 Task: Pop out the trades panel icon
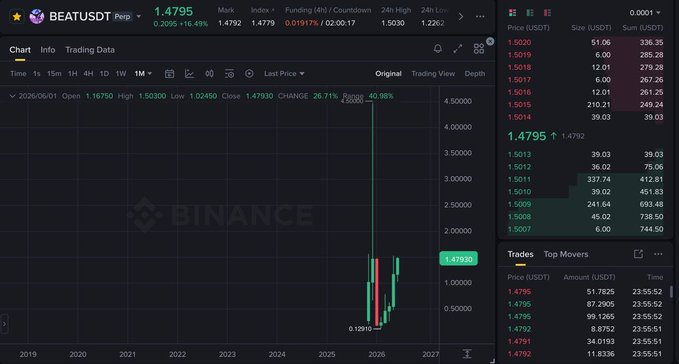point(638,254)
